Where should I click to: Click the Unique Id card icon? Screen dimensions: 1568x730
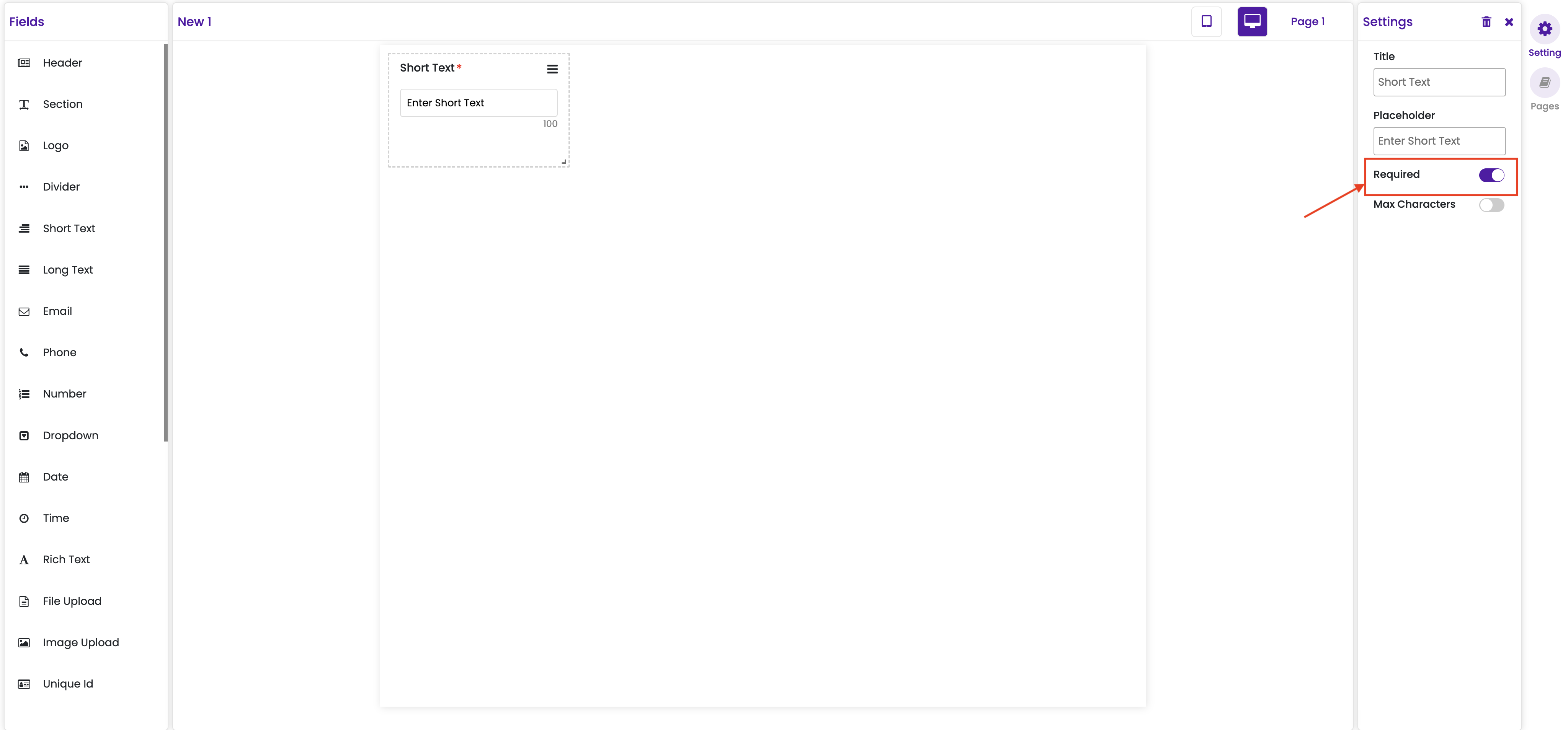[24, 684]
